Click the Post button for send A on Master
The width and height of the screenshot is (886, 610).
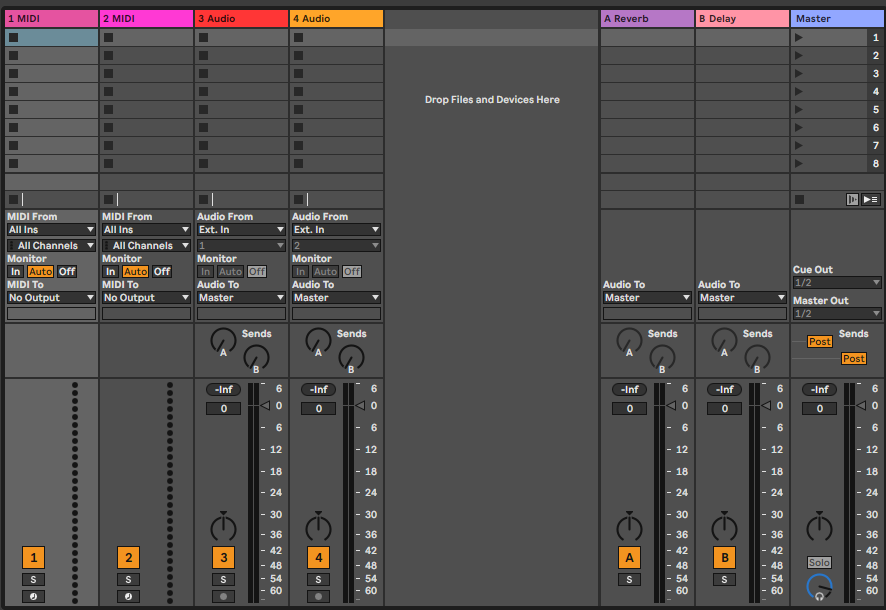tap(820, 342)
